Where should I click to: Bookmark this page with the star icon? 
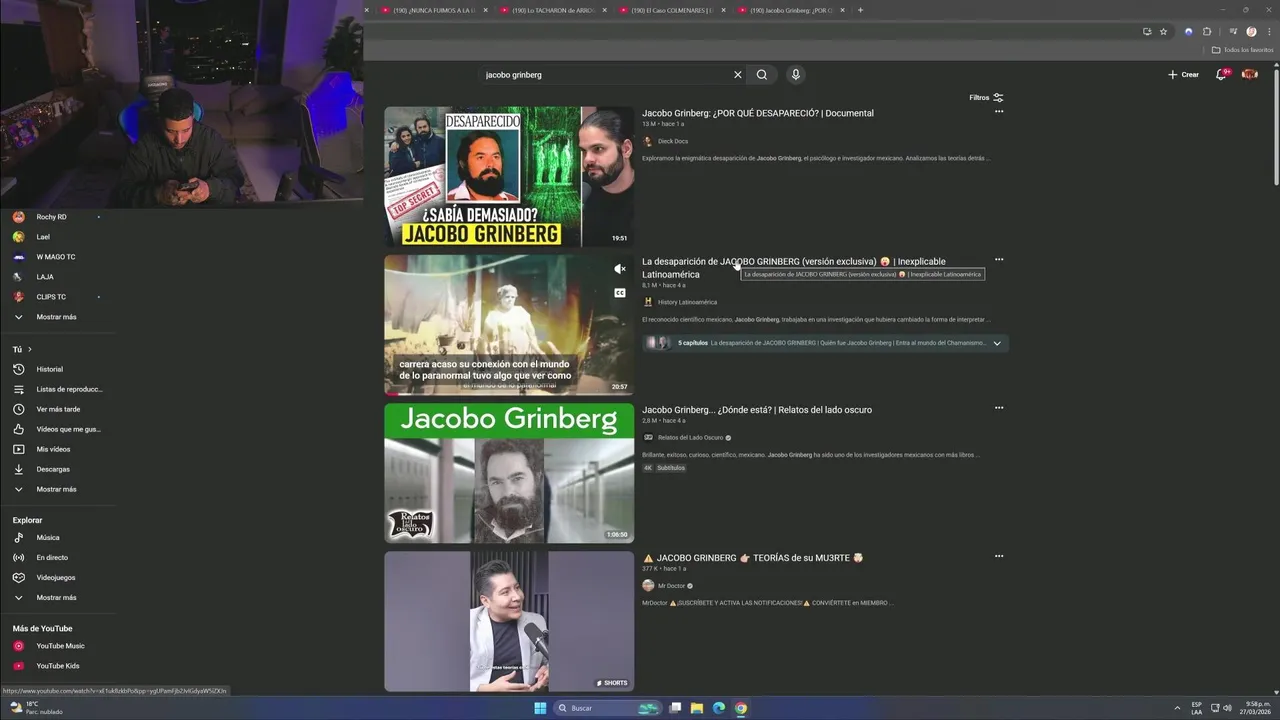1163,31
